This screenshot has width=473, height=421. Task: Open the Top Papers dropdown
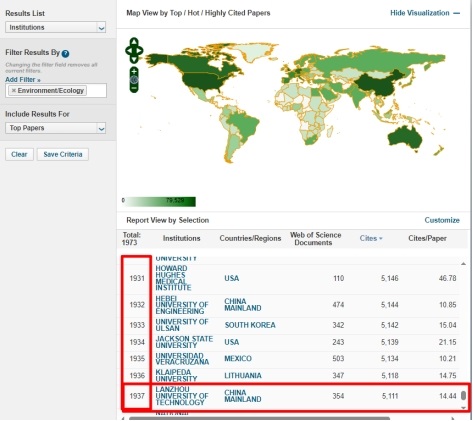coord(55,128)
